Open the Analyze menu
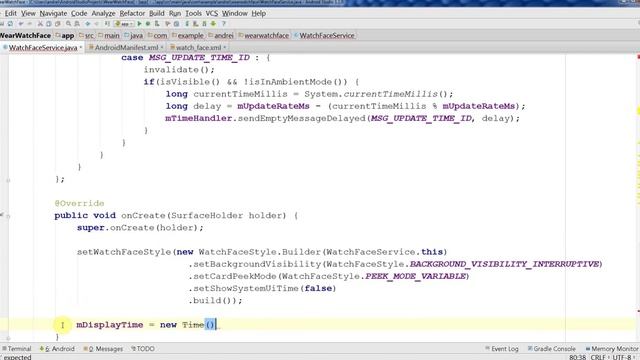 [x=103, y=13]
